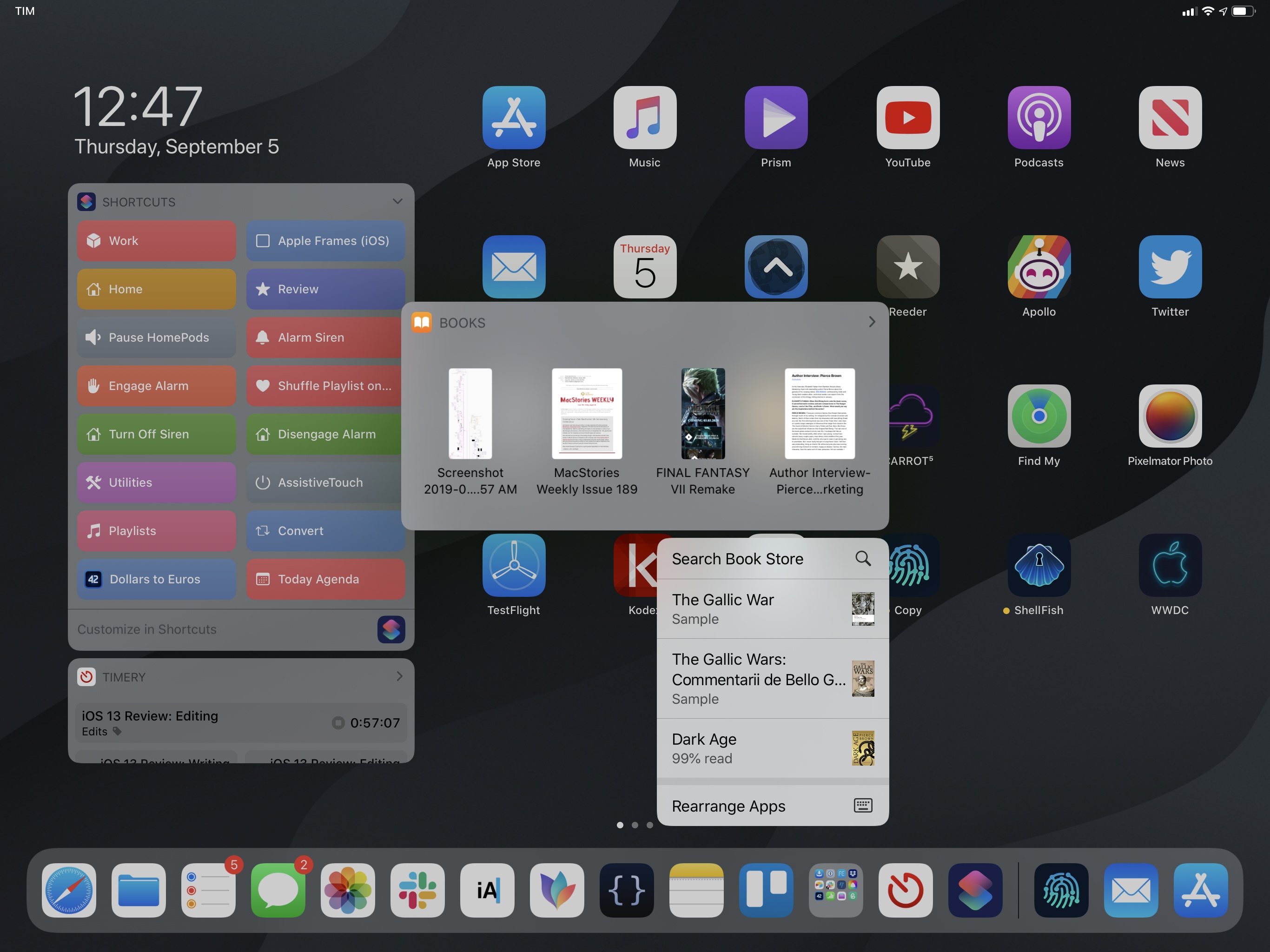Open the Mail app on home screen
Screen dimensions: 1270x952
click(514, 266)
